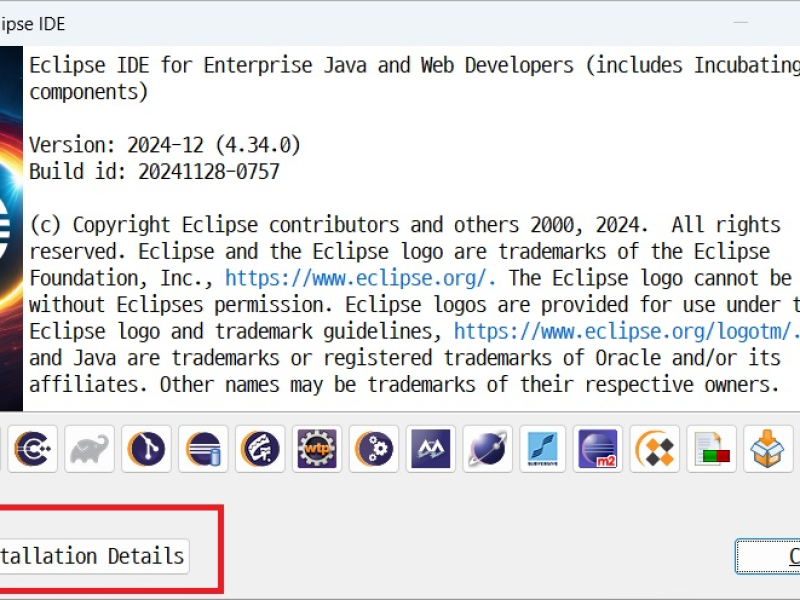Click the 'affiliates. Other names may be trademarks' line

(404, 384)
